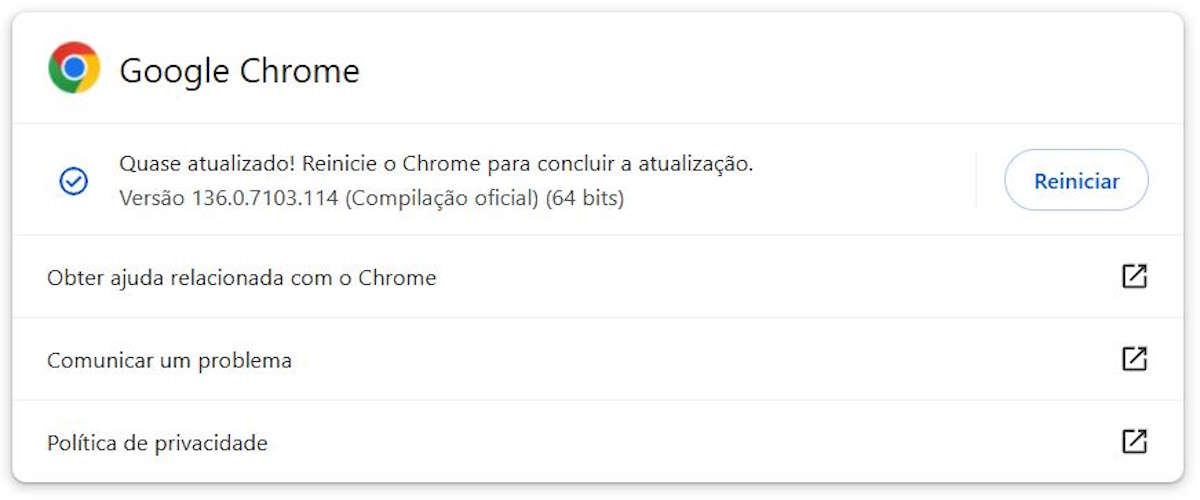Image resolution: width=1200 pixels, height=500 pixels.
Task: Click the word Versão in version line
Action: (151, 198)
